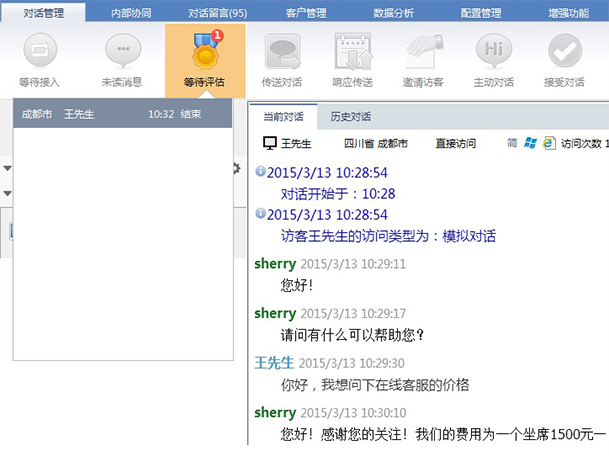The height and width of the screenshot is (456, 609).
Task: Click the 传送对话 transfer dialog icon
Action: click(283, 52)
